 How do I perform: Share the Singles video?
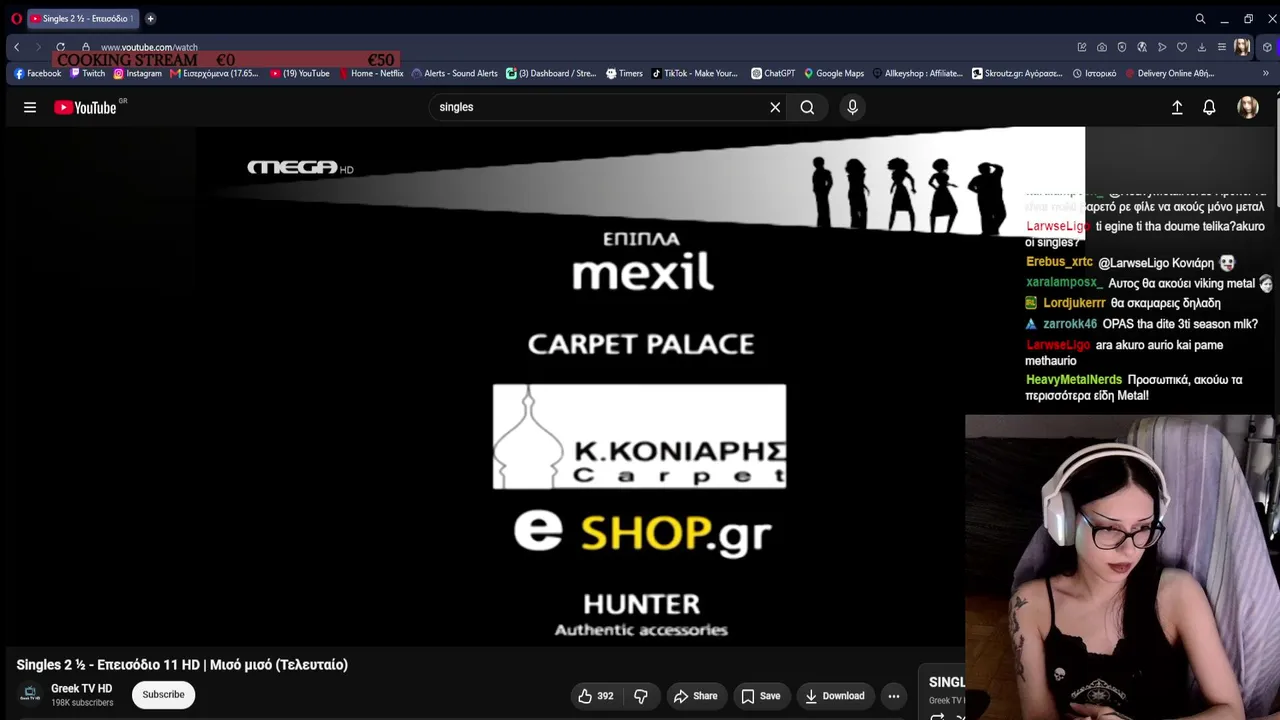tap(695, 696)
